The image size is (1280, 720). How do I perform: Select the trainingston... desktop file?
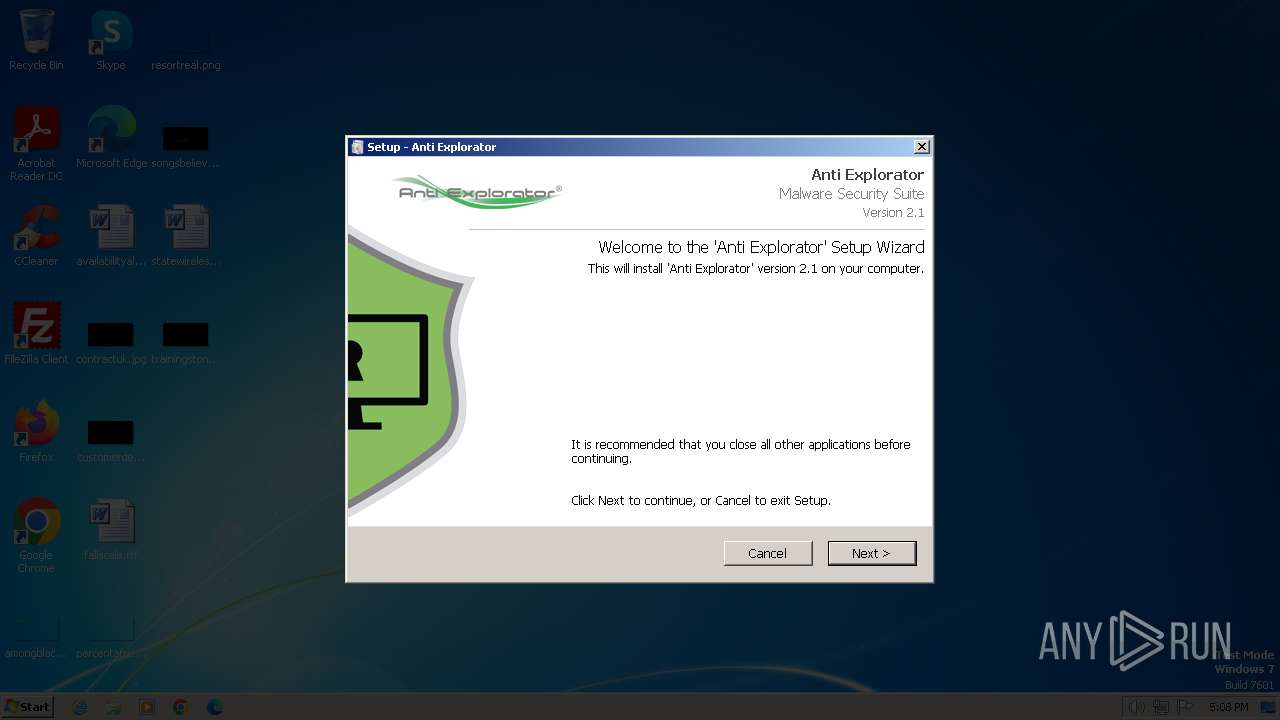(x=186, y=342)
